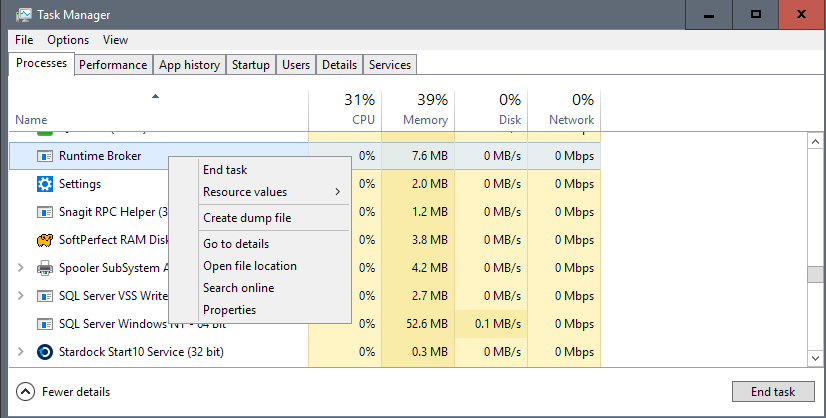
Task: Choose Properties in the context menu
Action: coord(274,310)
